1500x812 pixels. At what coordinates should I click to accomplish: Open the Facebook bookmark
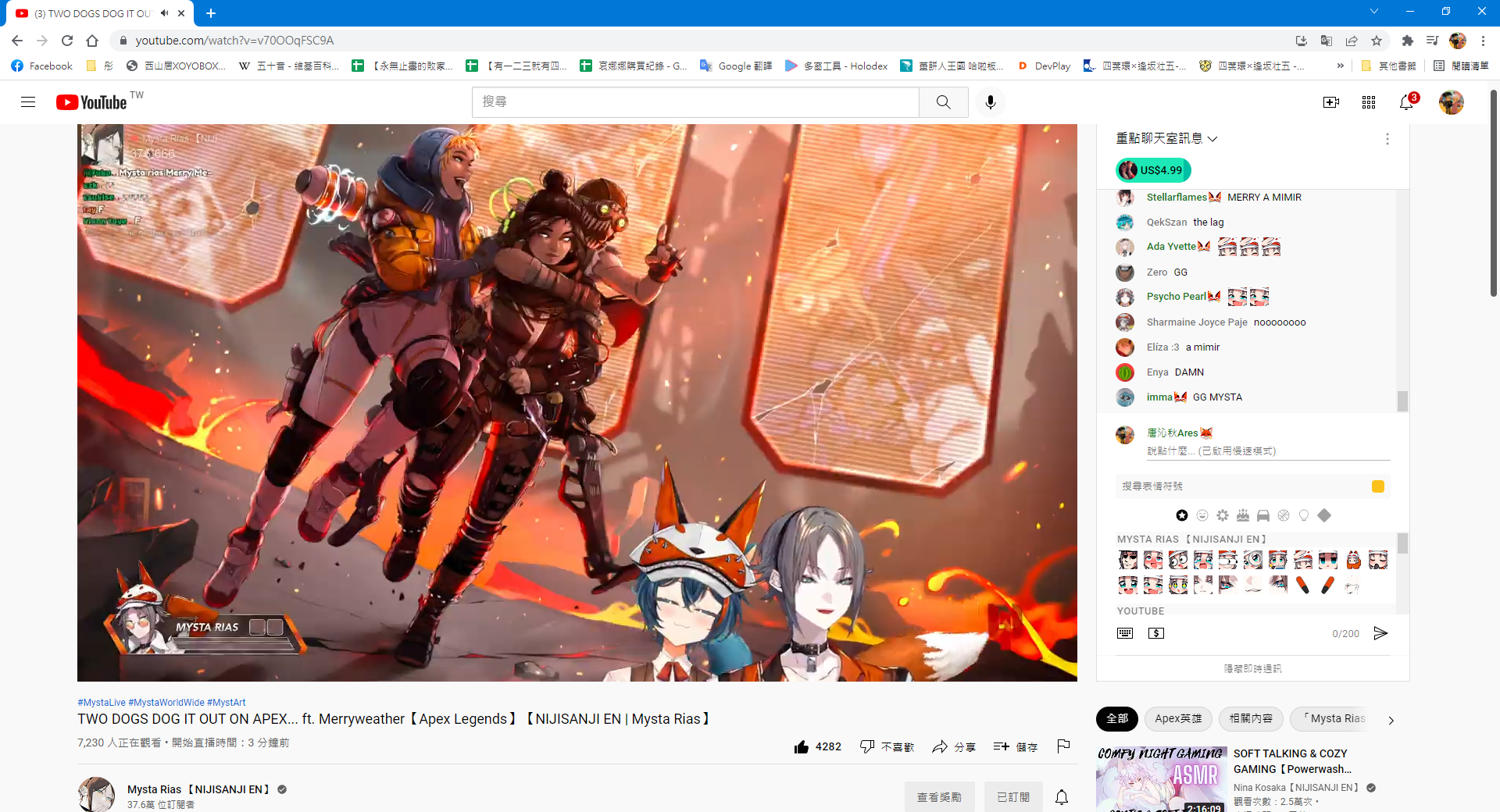coord(42,66)
